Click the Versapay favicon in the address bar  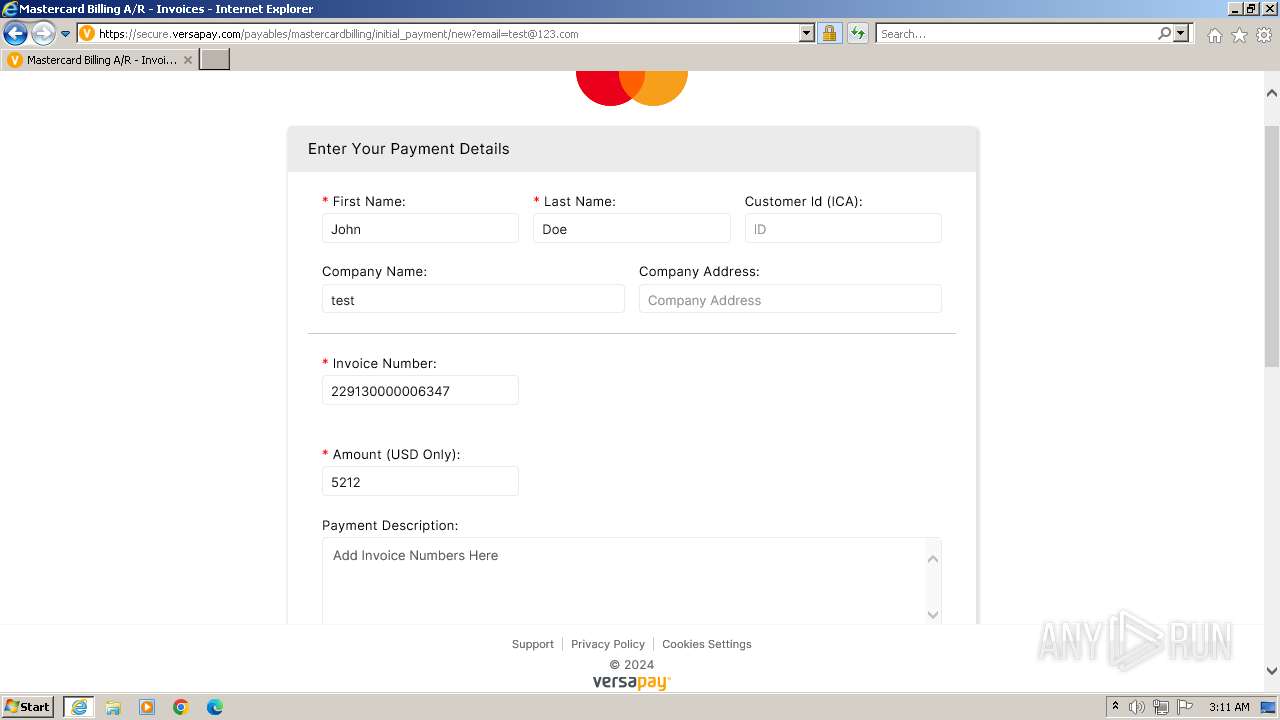pyautogui.click(x=87, y=34)
